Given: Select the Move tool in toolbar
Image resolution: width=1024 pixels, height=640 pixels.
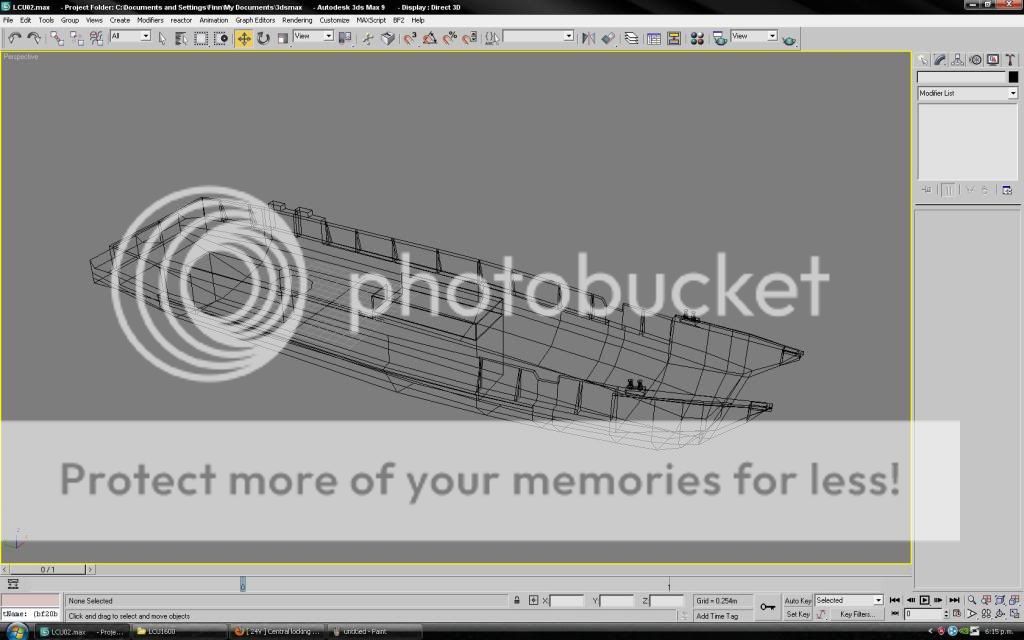Looking at the screenshot, I should (x=244, y=38).
